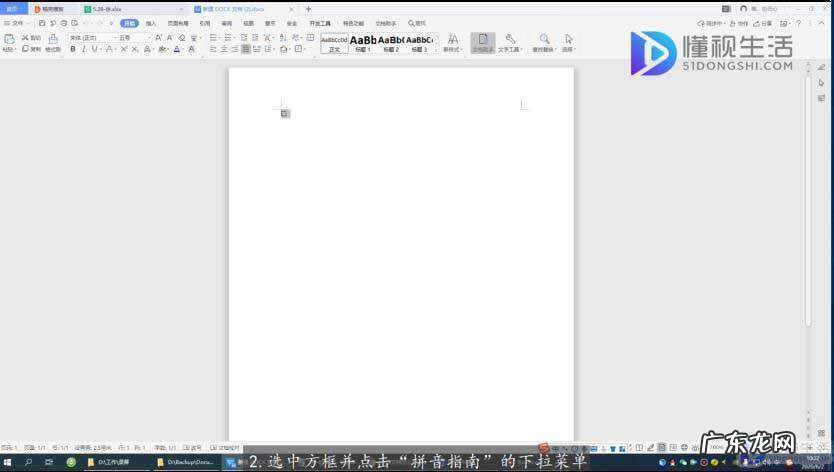Toggle underline formatting
This screenshot has height=472, width=834.
tap(95, 49)
